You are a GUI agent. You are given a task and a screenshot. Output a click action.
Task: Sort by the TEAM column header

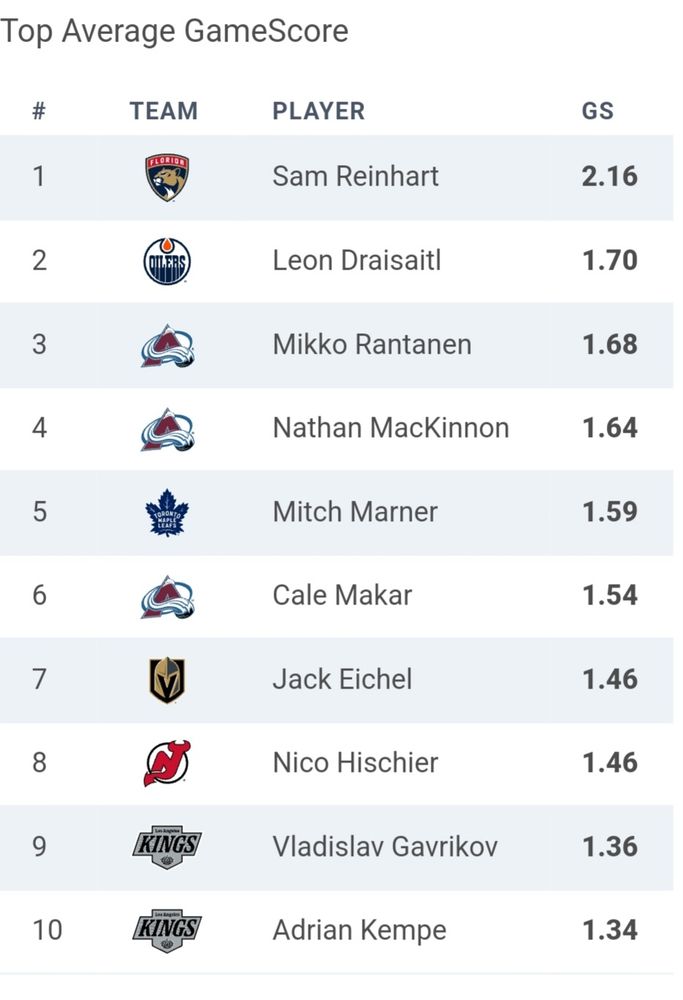(x=164, y=111)
